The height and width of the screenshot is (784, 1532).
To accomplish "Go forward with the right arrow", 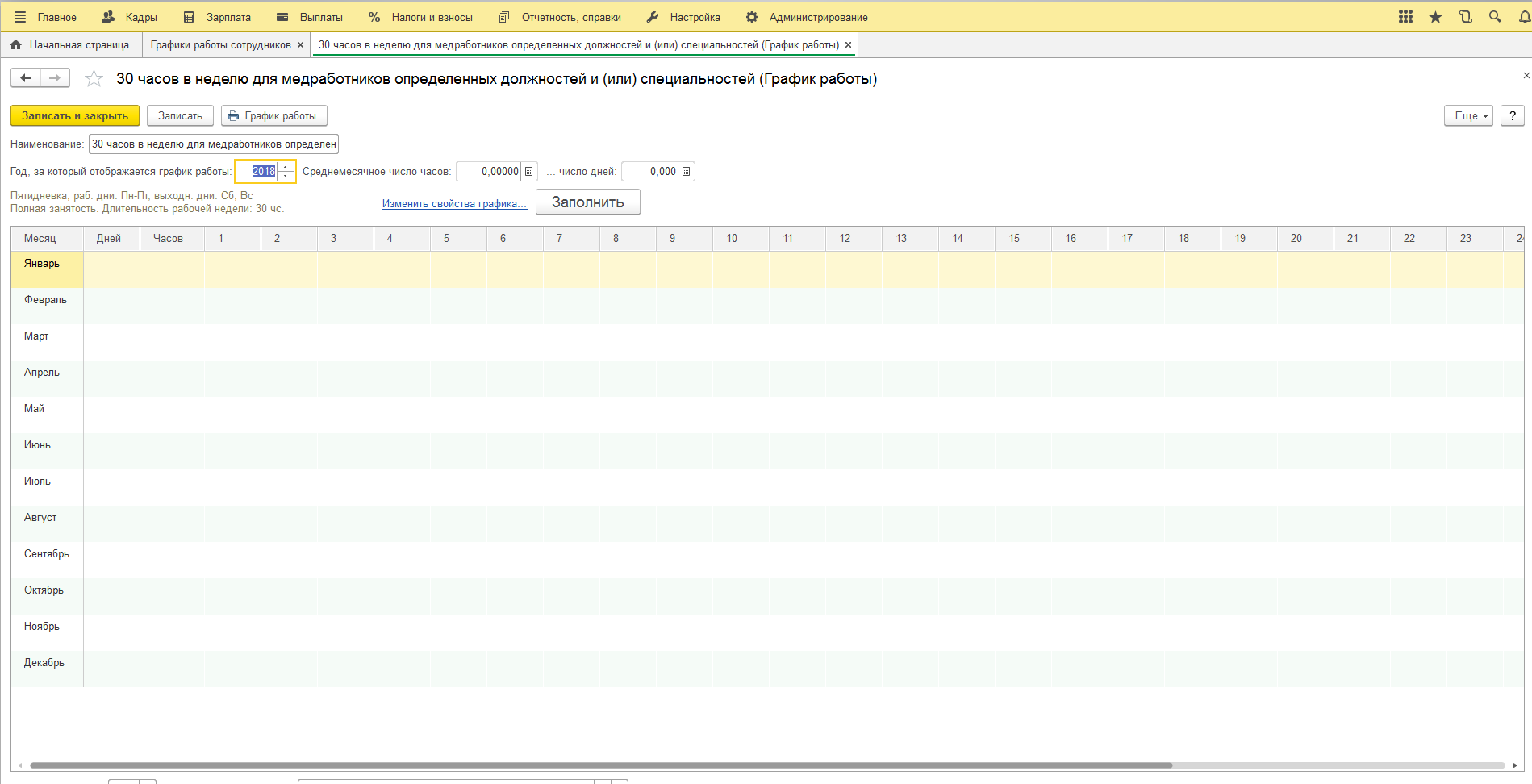I will 55,77.
